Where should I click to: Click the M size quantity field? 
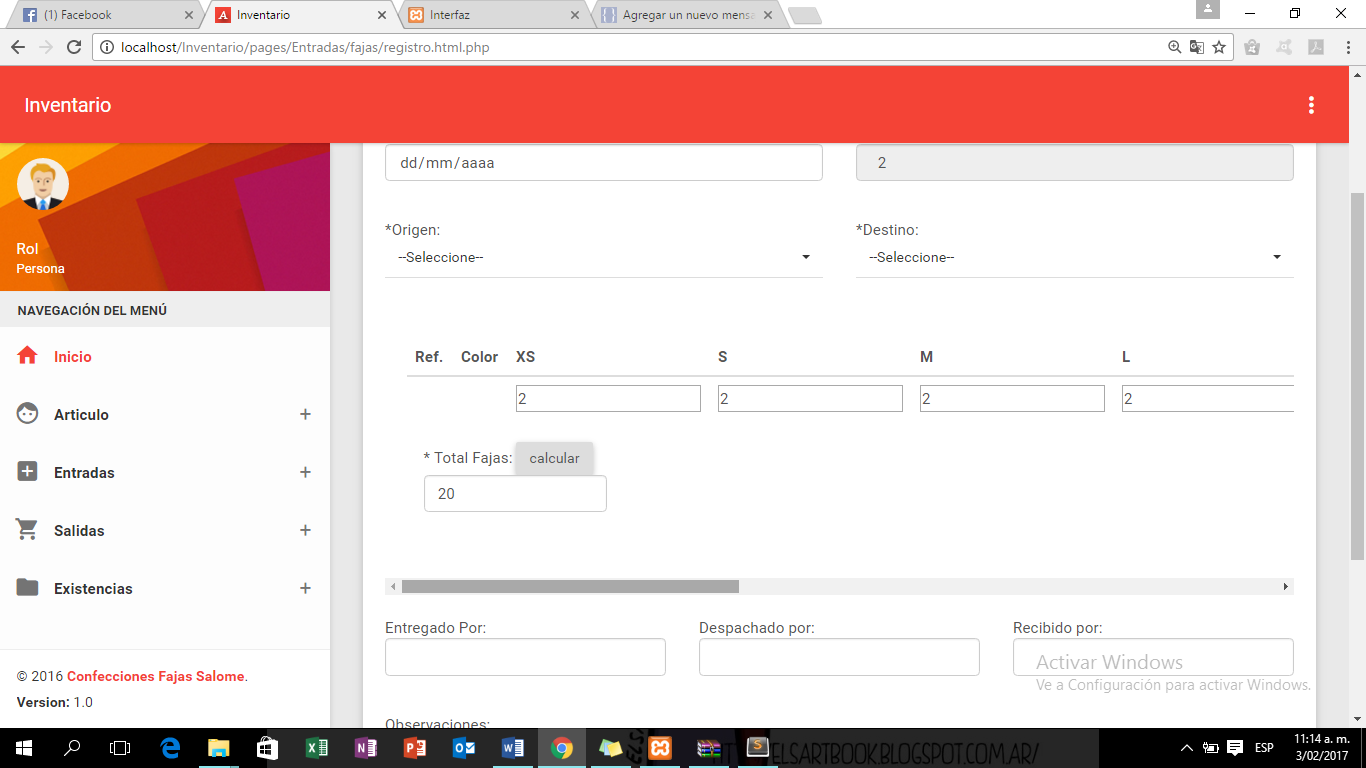pos(1012,399)
